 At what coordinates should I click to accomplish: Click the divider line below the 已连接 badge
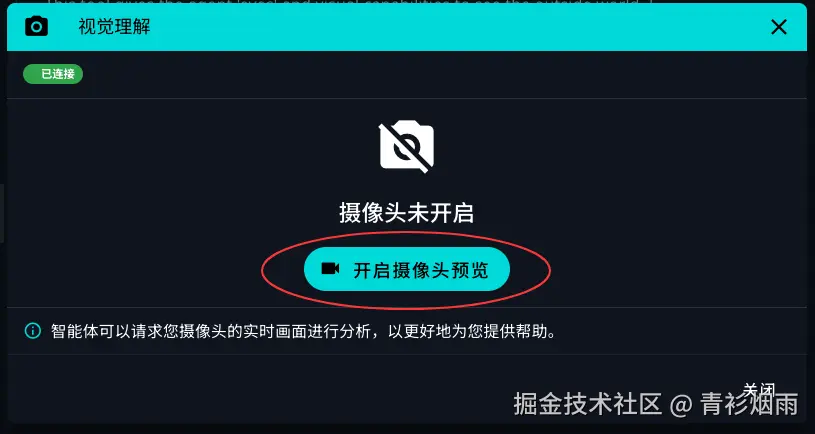coord(407,98)
